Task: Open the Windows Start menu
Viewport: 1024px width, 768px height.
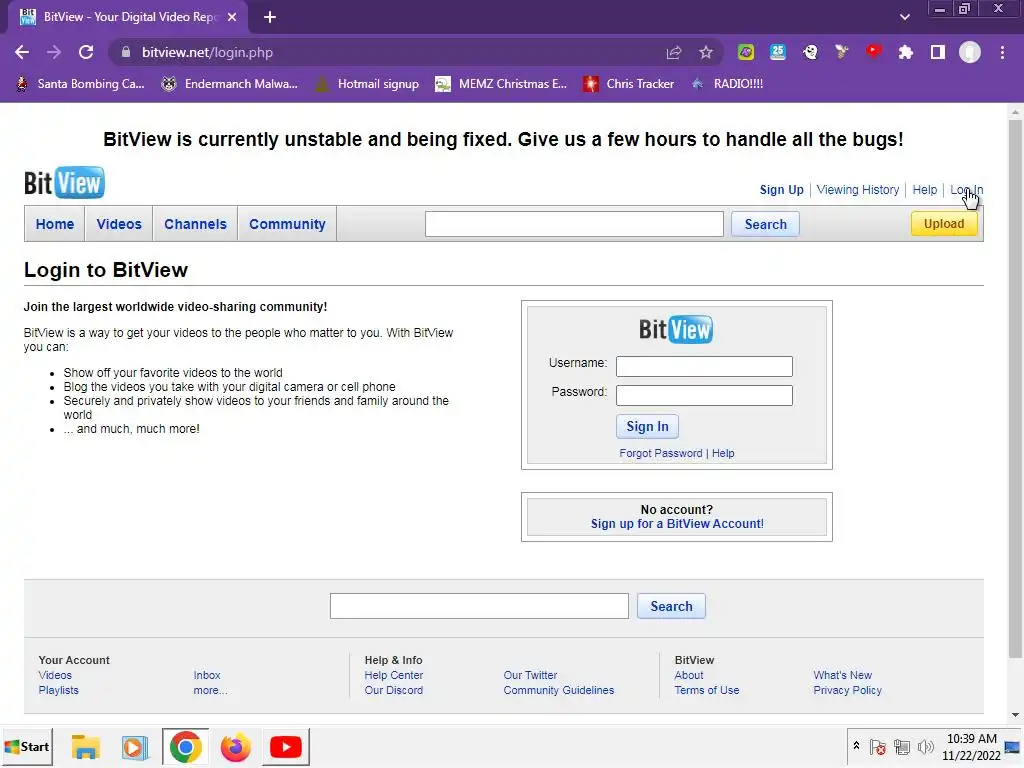Action: (x=27, y=746)
